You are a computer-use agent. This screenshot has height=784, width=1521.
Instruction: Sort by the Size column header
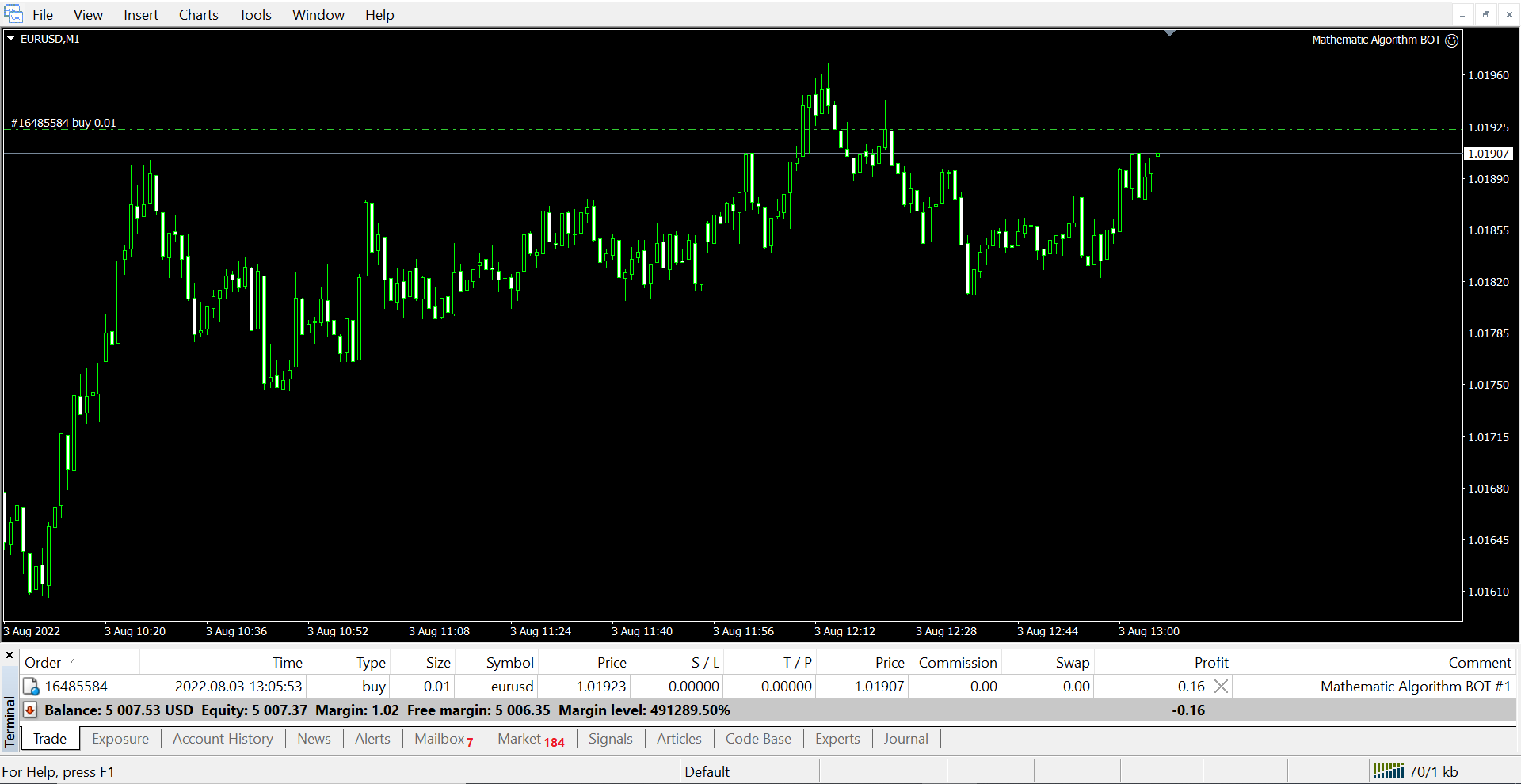[422, 663]
